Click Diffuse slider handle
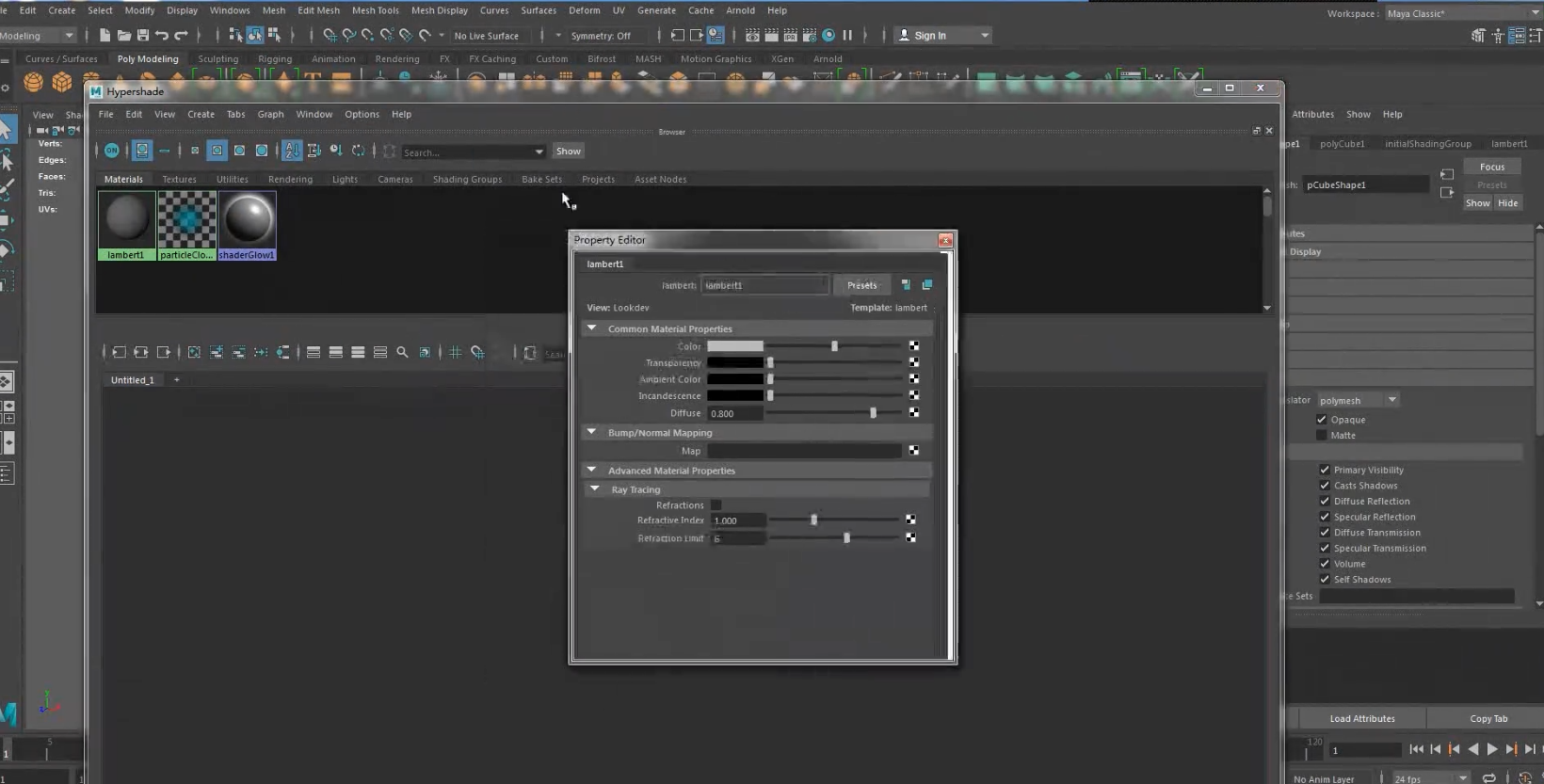Screen dimensions: 1544x784 (x=873, y=413)
